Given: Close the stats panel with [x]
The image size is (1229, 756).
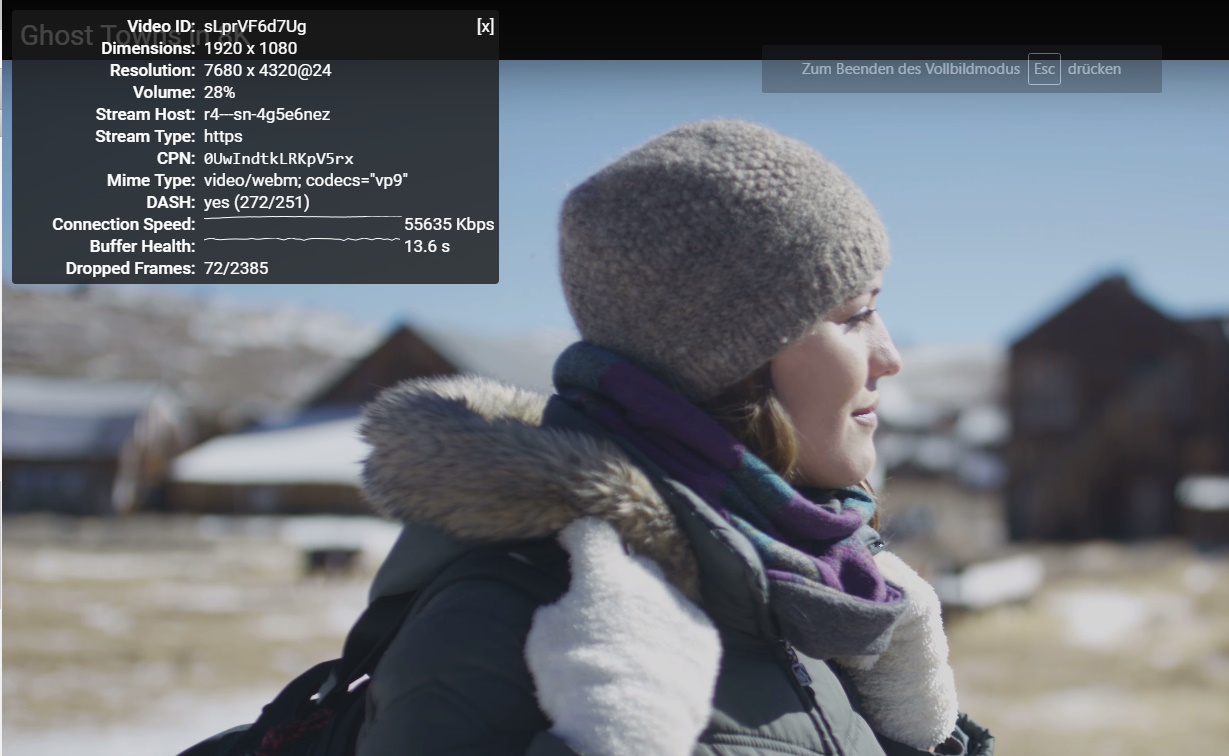Looking at the screenshot, I should coord(485,26).
